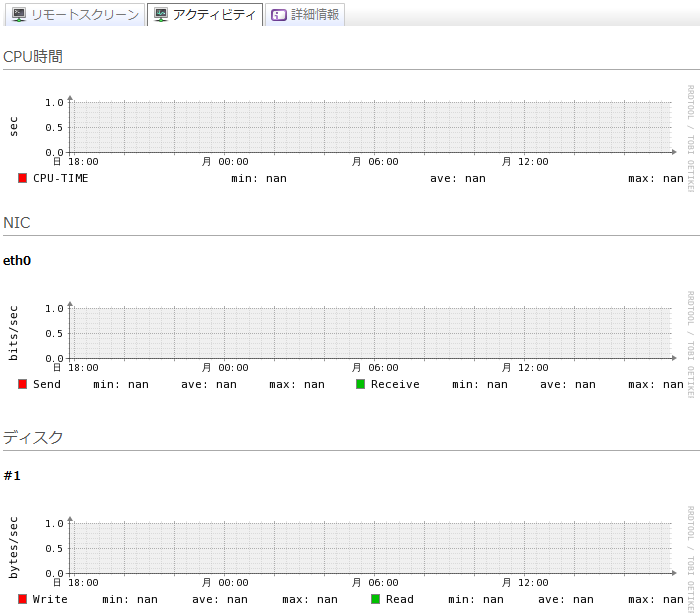Viewport: 700px width, 615px height.
Task: Click the purple detailed info icon
Action: click(279, 15)
